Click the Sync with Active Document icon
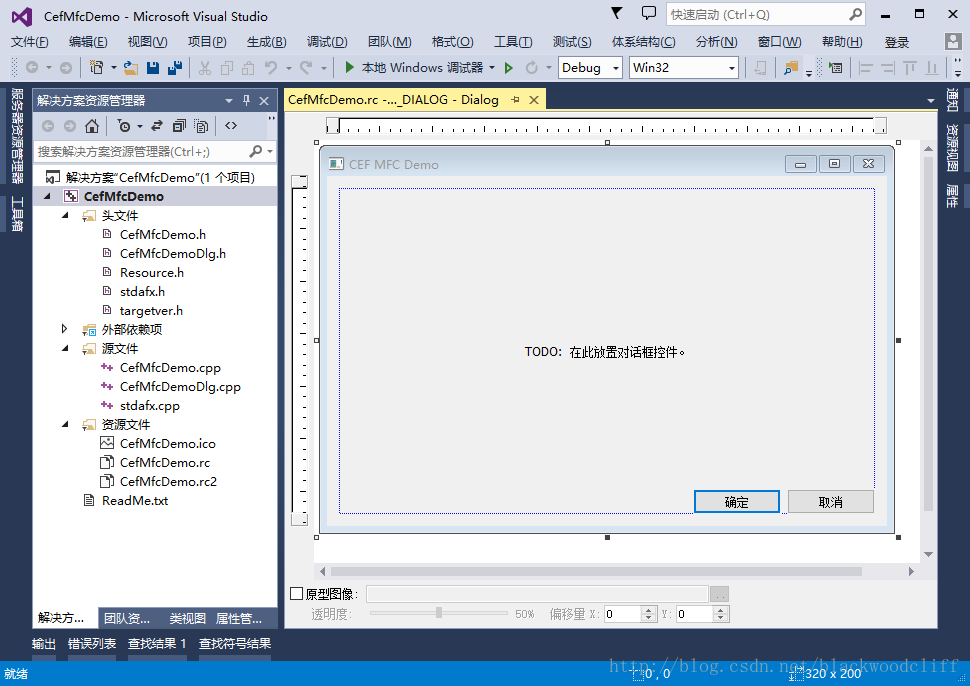The image size is (970, 686). click(157, 126)
